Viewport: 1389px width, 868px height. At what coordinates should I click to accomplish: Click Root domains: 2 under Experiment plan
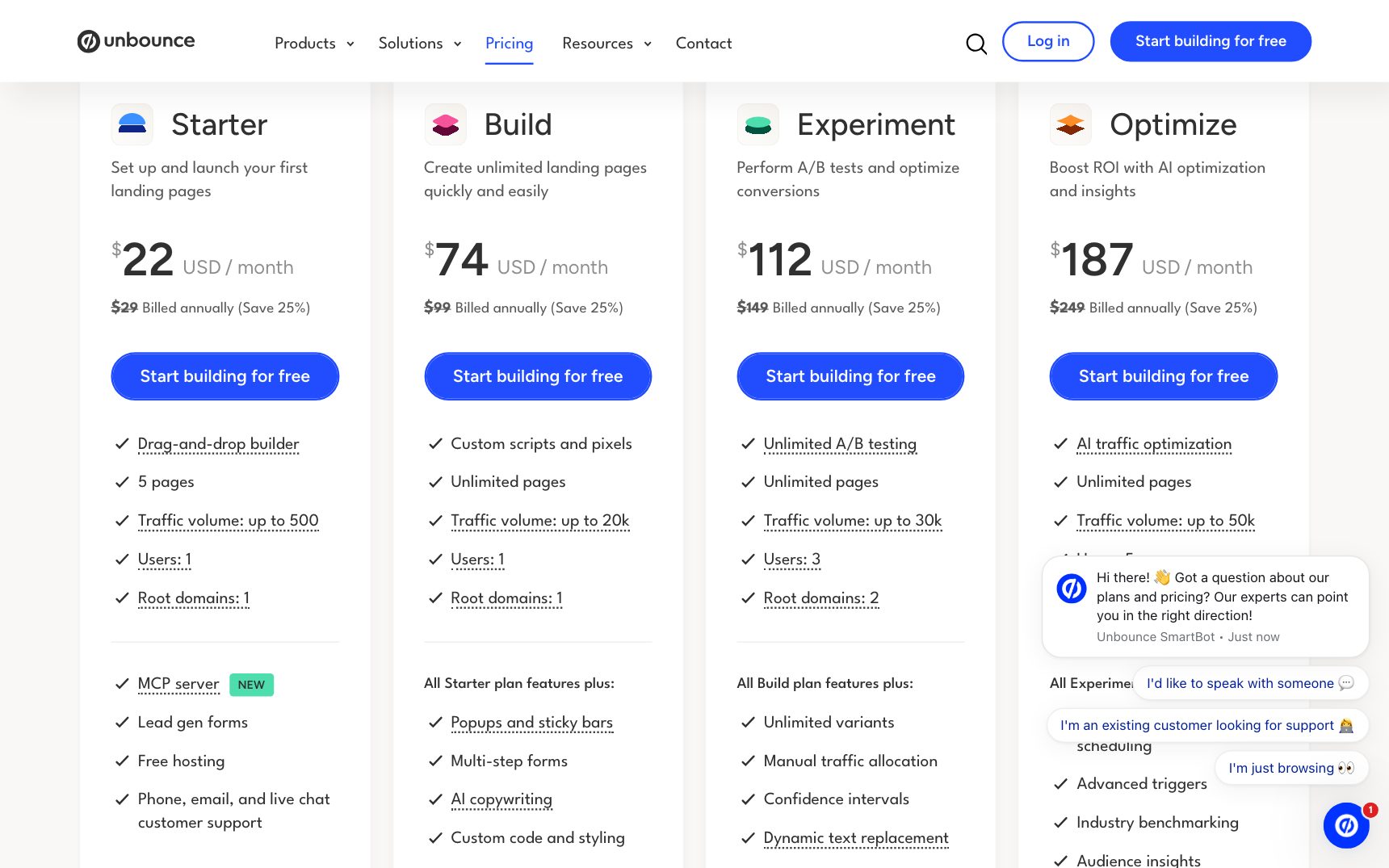821,598
